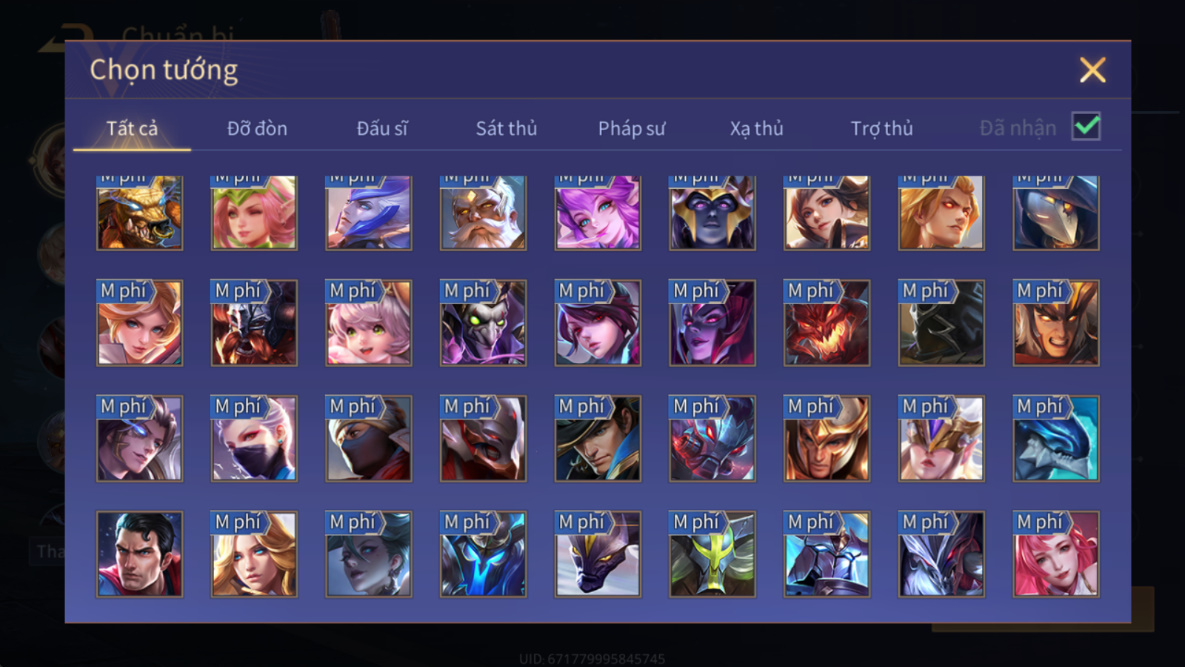Image resolution: width=1185 pixels, height=667 pixels.
Task: Pick the red fiery demon hero
Action: [x=827, y=323]
